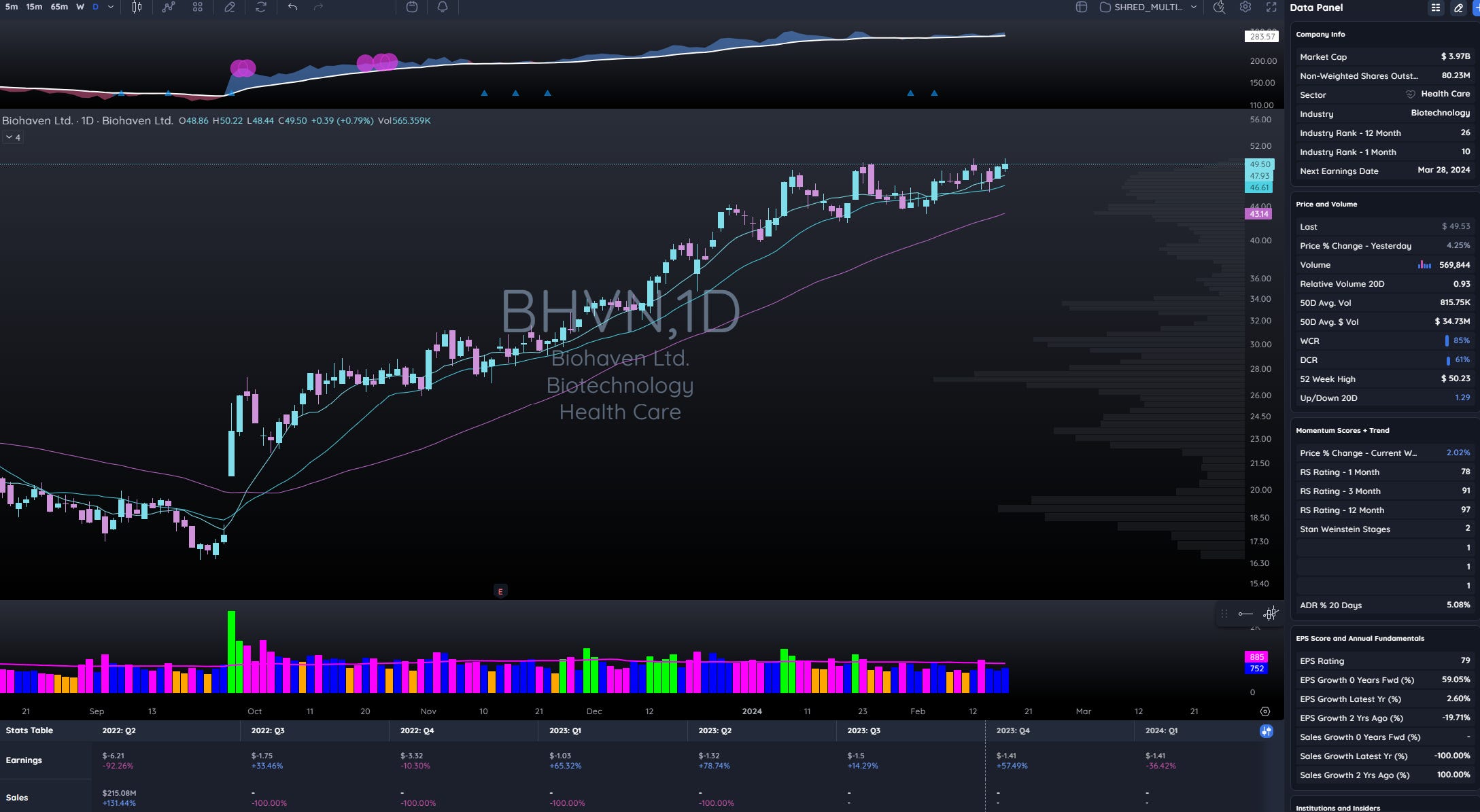The width and height of the screenshot is (1480, 812).
Task: Toggle the Data Panel list view icon
Action: 1435,7
